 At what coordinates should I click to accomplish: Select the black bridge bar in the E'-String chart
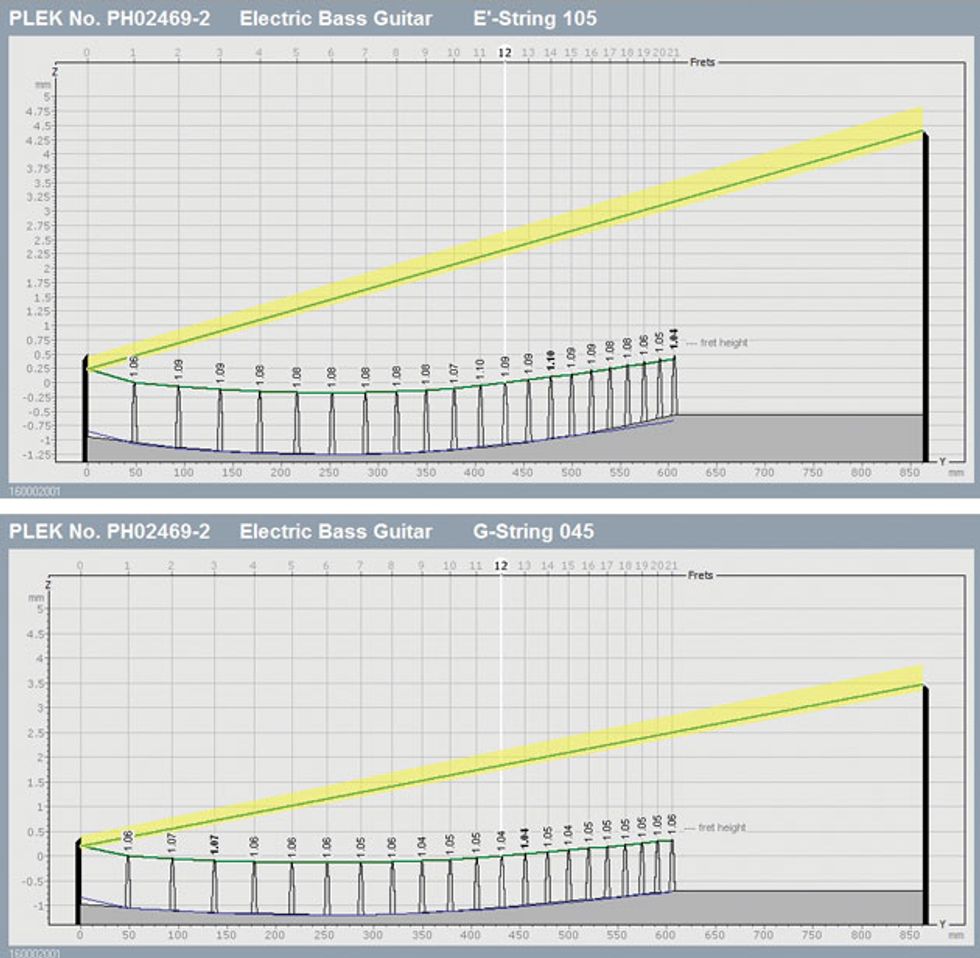click(925, 295)
